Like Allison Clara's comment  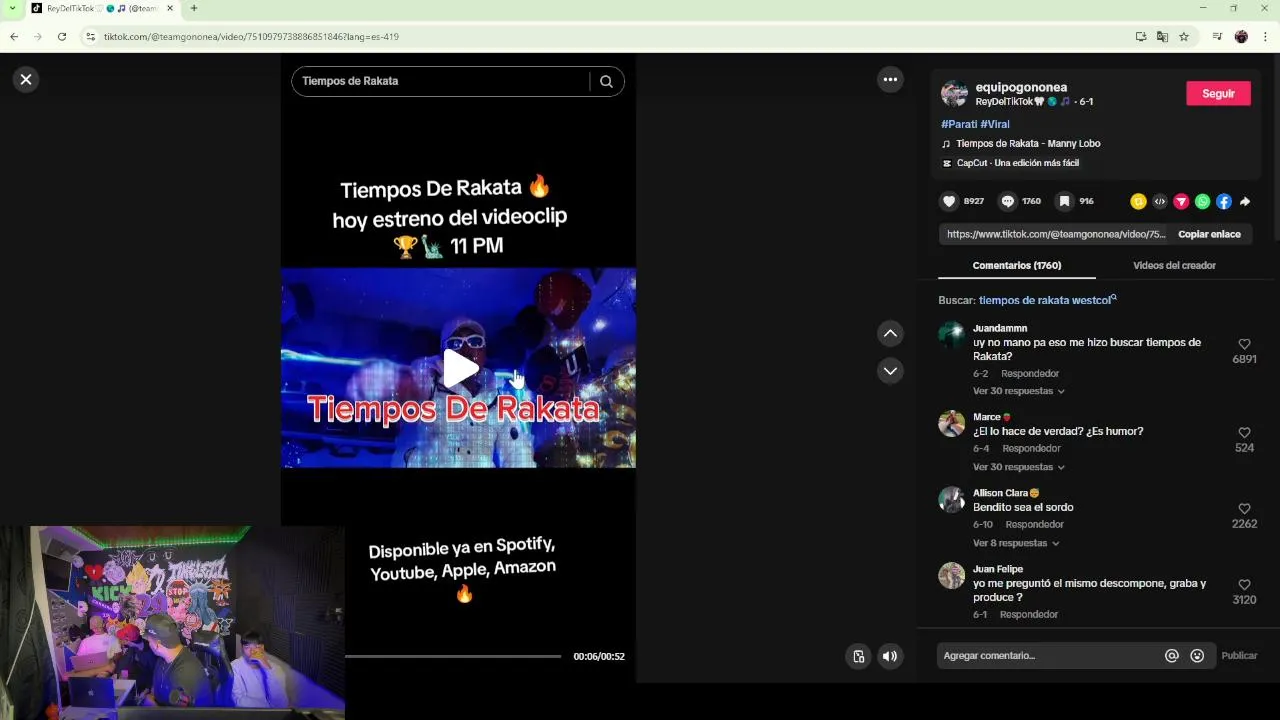tap(1244, 509)
